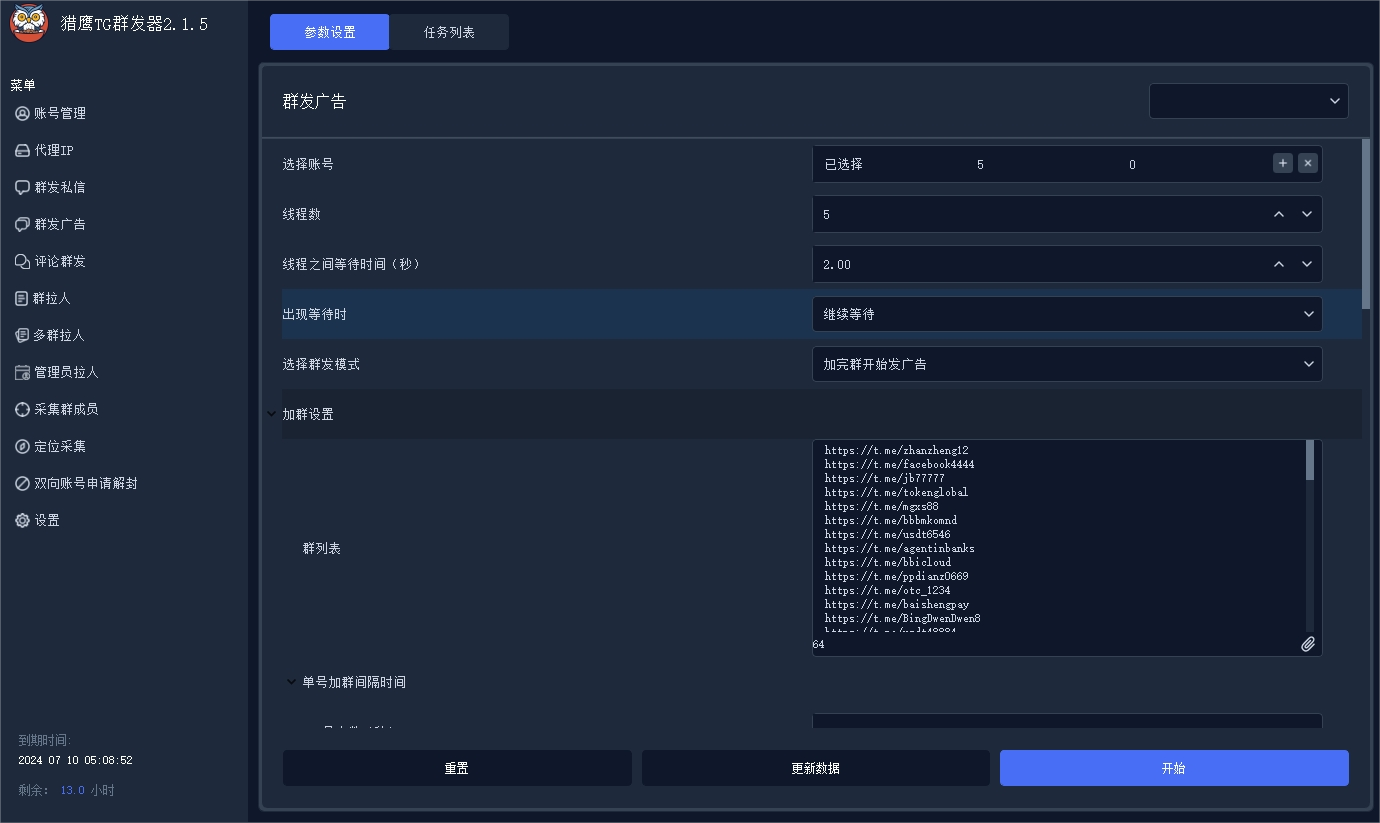Click the 群列表 textarea scrollbar
The width and height of the screenshot is (1380, 823).
1310,460
